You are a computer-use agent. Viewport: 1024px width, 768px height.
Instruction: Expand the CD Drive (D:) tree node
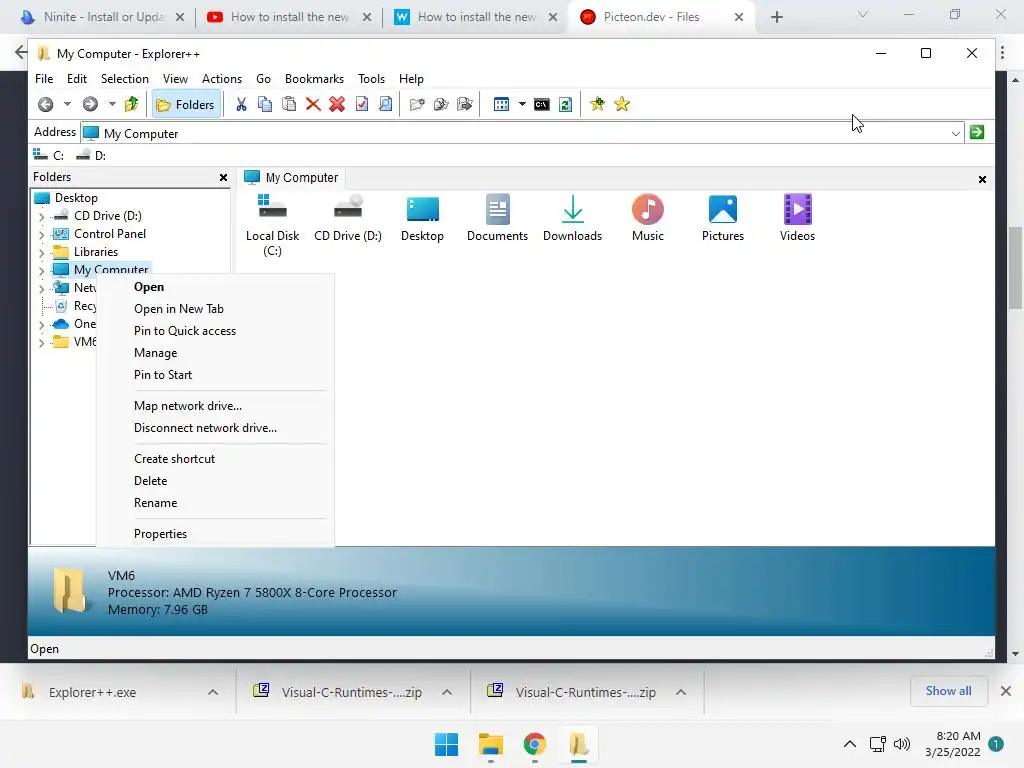[x=42, y=216]
